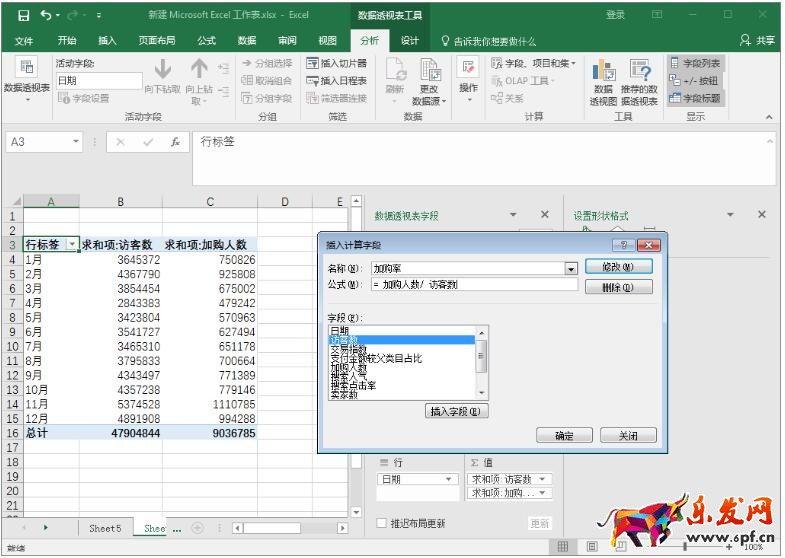The height and width of the screenshot is (558, 785).
Task: Close the PivotTable Fields pane
Action: point(545,215)
